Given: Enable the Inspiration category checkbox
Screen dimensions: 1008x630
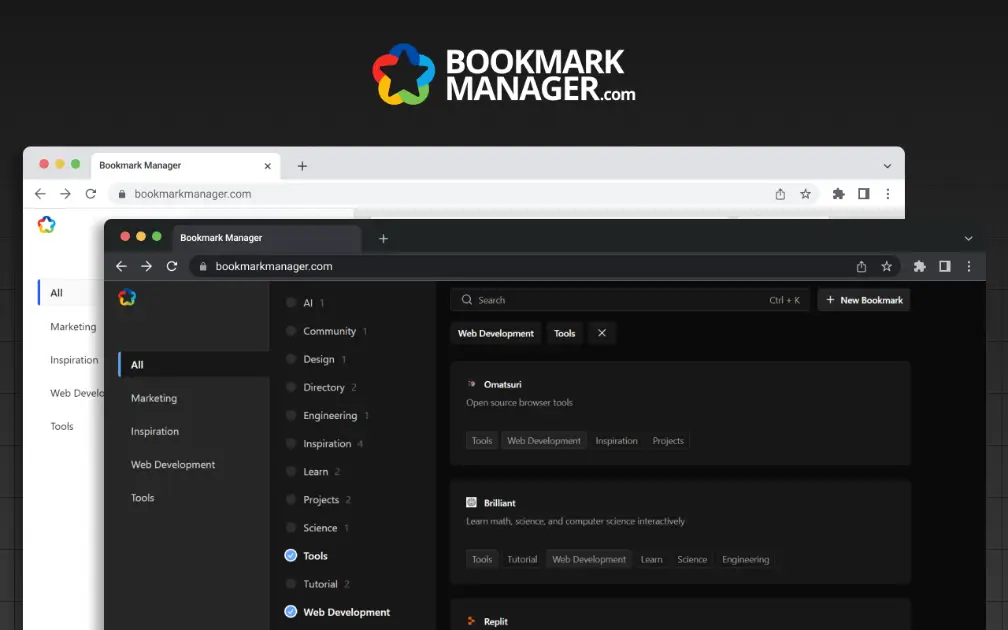Looking at the screenshot, I should point(289,443).
